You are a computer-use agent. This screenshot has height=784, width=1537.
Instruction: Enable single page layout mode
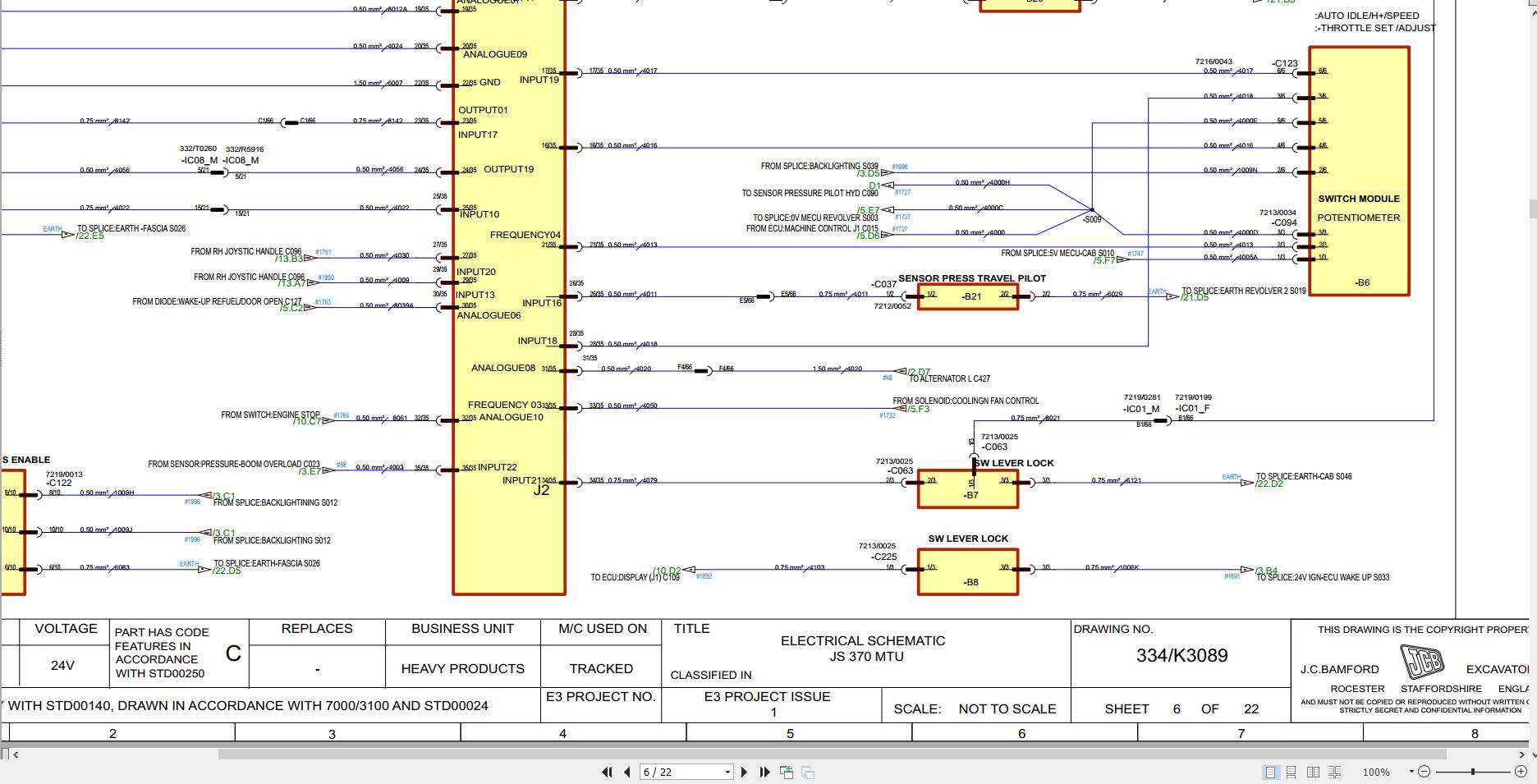[x=1271, y=773]
